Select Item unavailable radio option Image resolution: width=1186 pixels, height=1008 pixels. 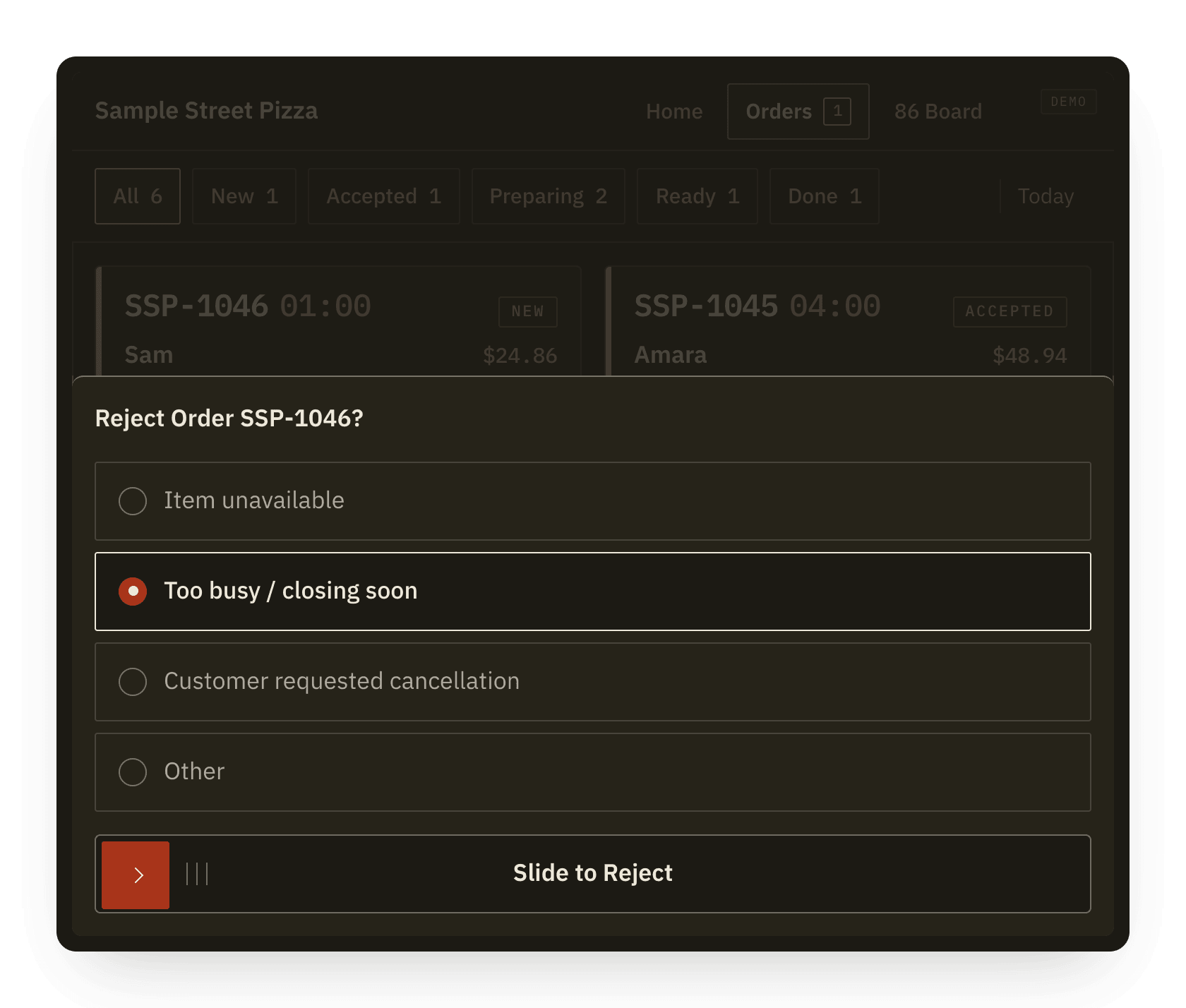[x=593, y=501]
